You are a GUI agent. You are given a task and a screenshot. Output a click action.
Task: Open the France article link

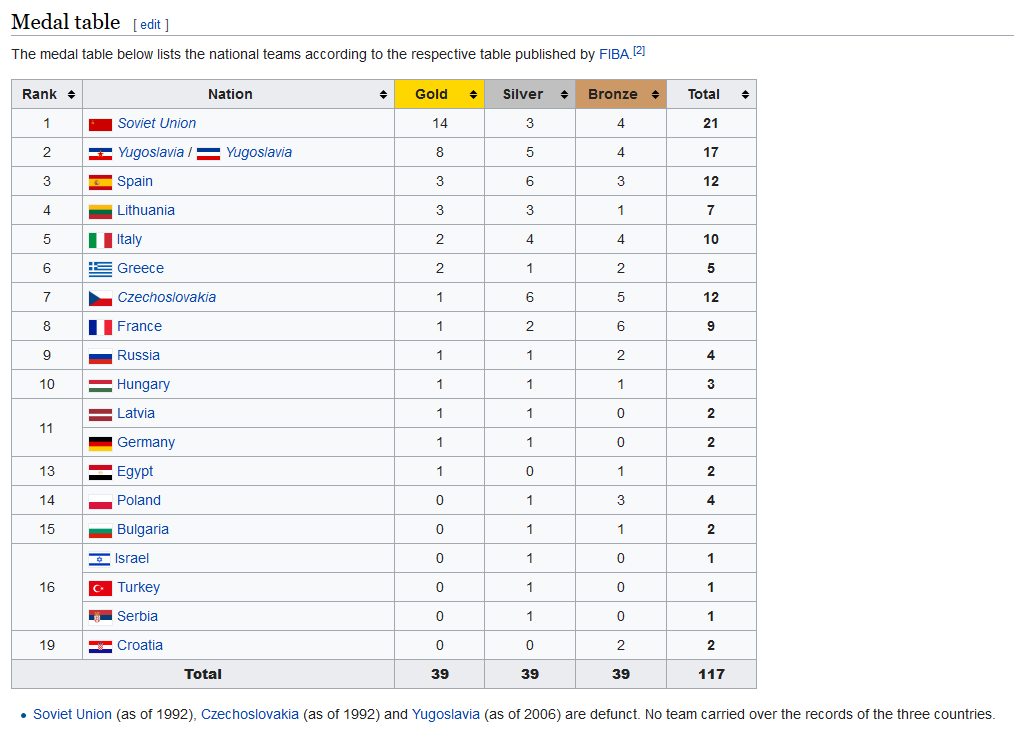[x=139, y=327]
